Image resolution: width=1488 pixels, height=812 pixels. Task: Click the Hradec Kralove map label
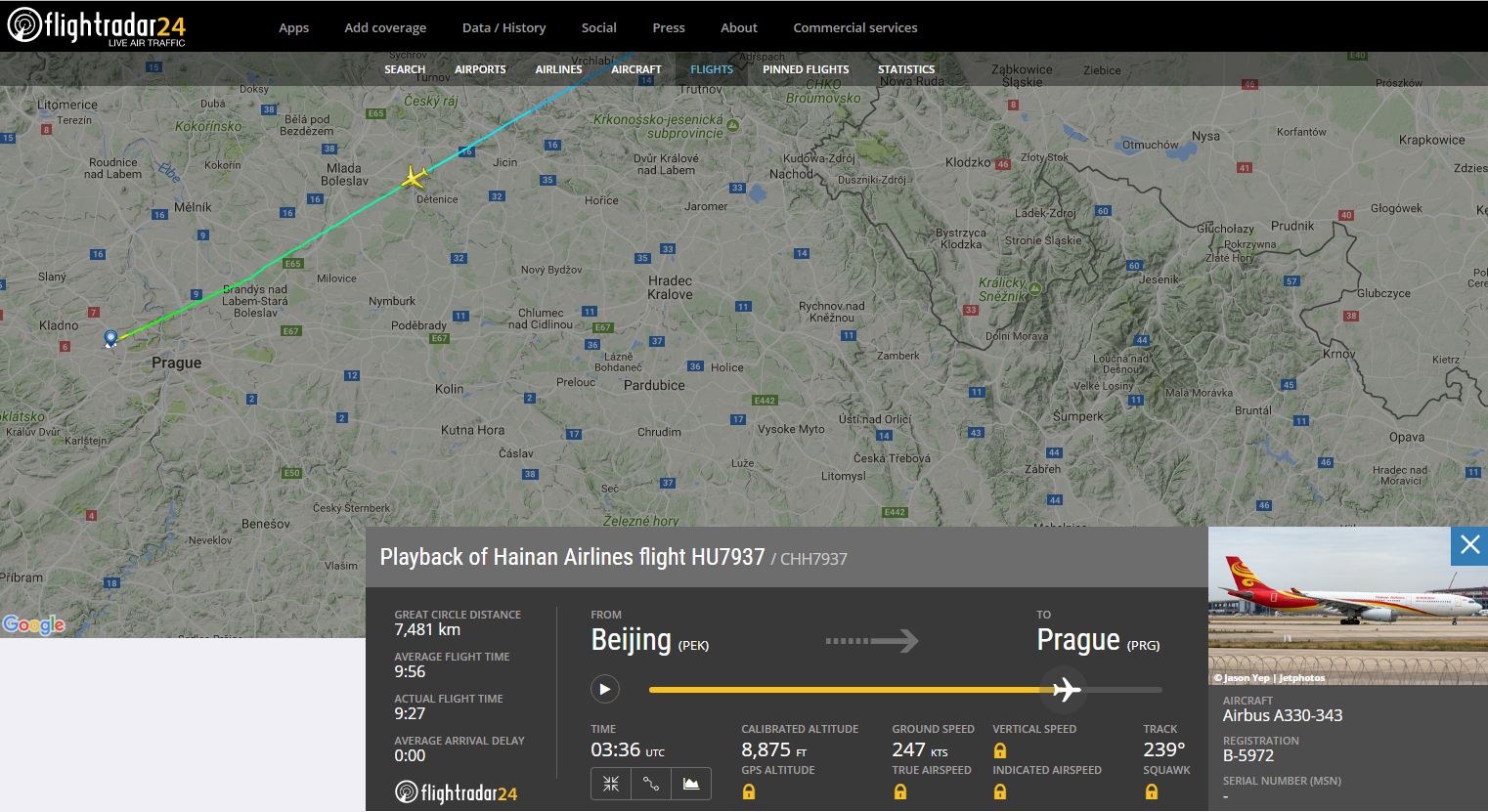pos(670,287)
